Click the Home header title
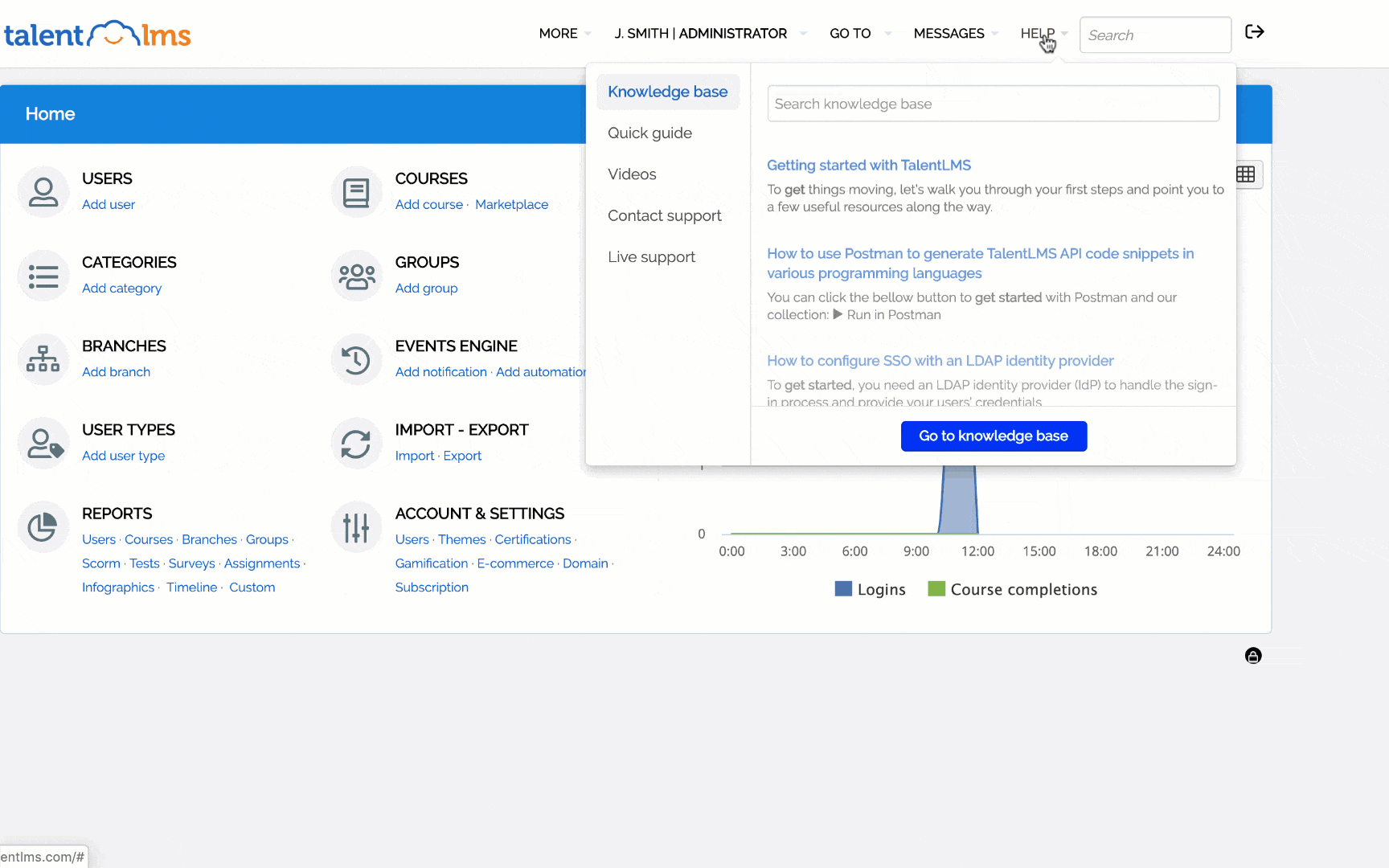The image size is (1389, 868). click(50, 114)
